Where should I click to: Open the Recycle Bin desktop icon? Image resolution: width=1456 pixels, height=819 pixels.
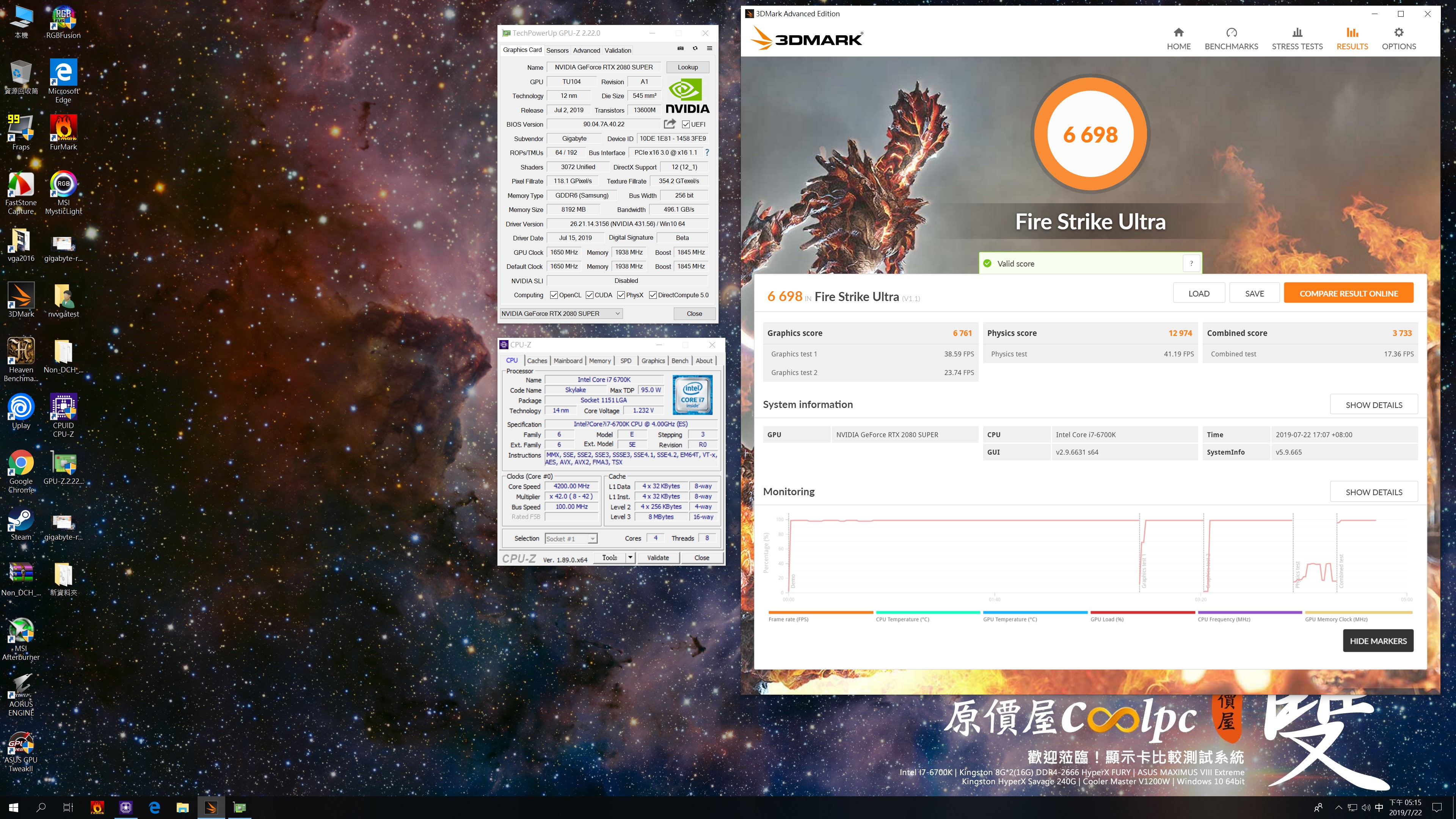[21, 77]
